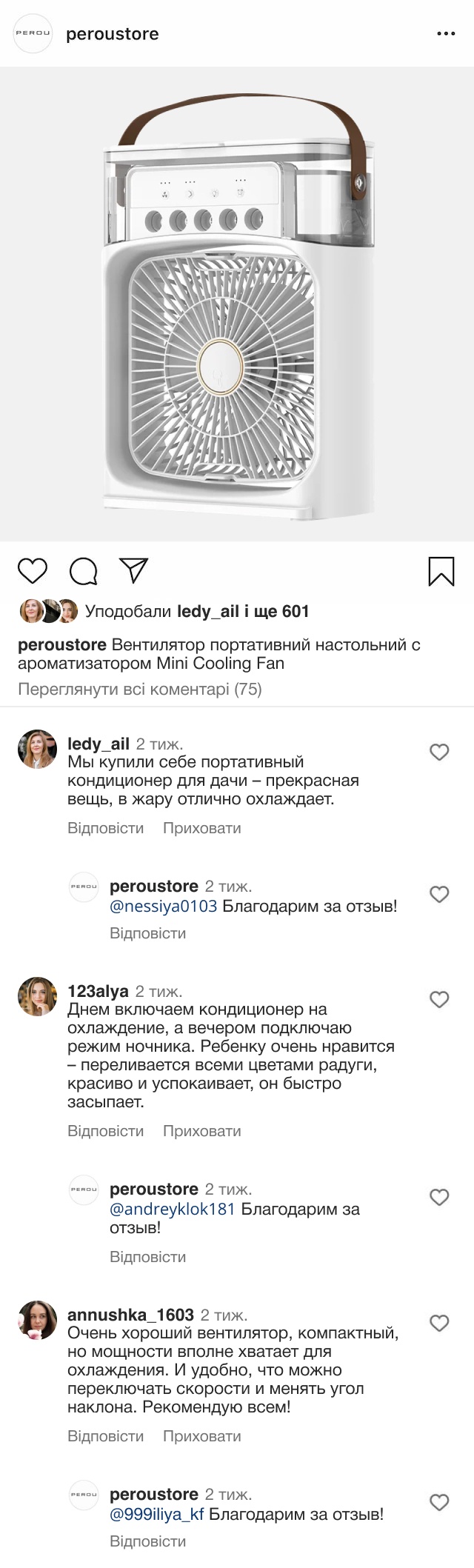
Task: Open the portable fan product image
Action: point(237,304)
